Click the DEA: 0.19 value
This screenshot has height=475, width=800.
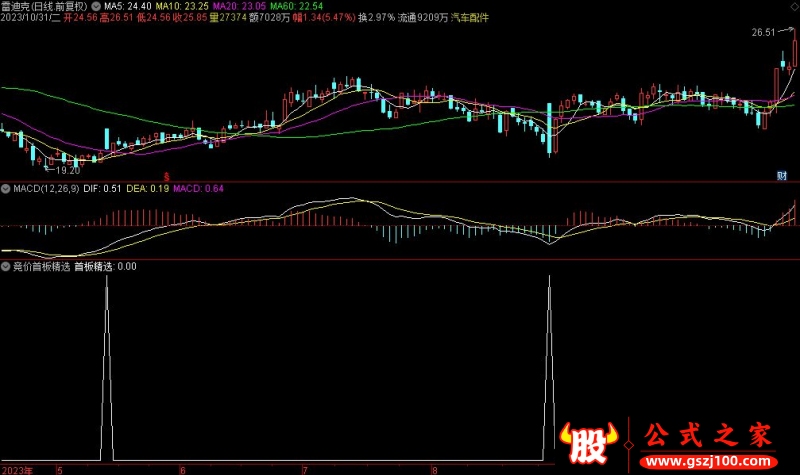click(x=147, y=189)
